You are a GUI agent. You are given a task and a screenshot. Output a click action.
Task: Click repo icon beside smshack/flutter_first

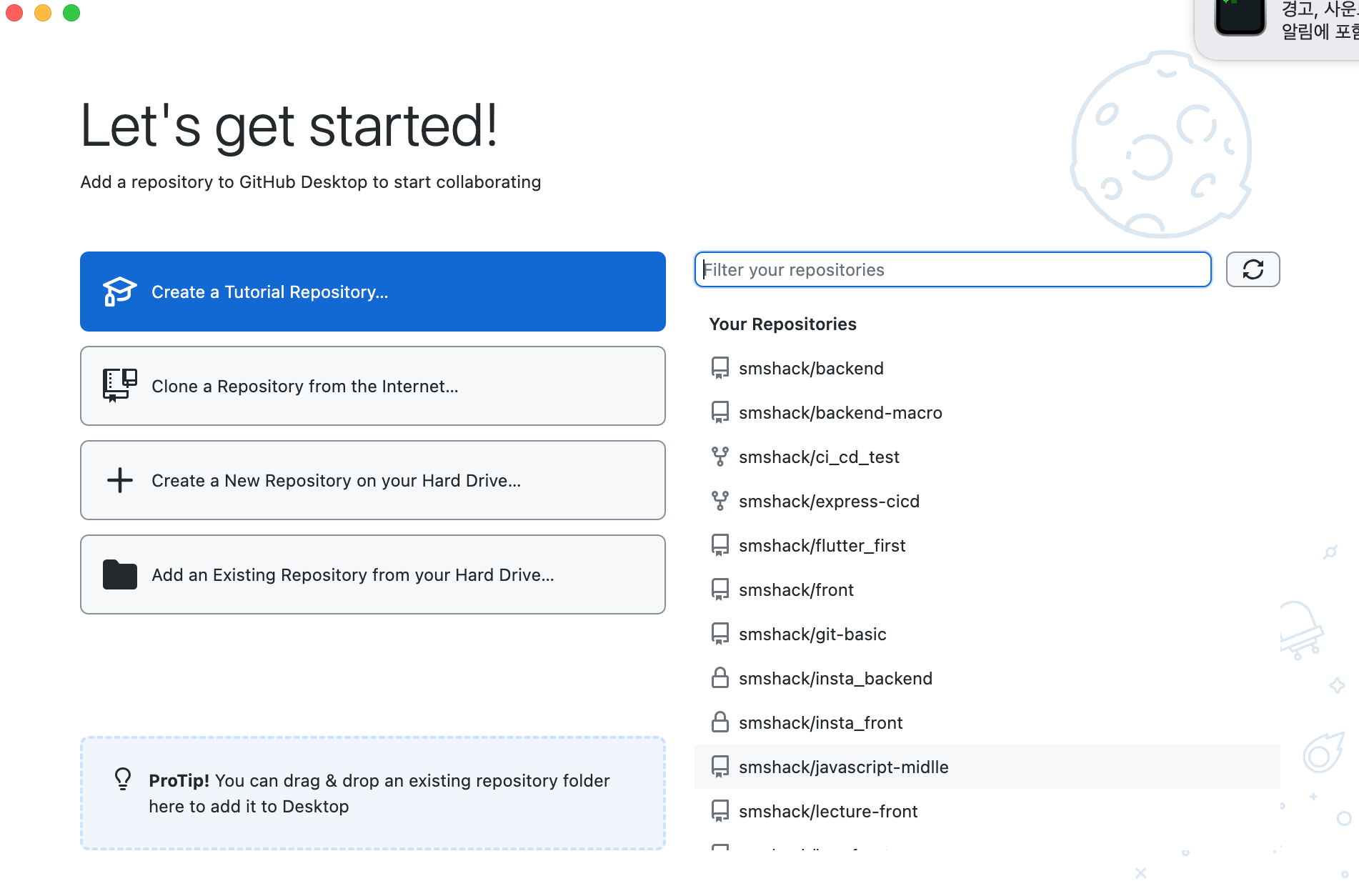pos(720,545)
